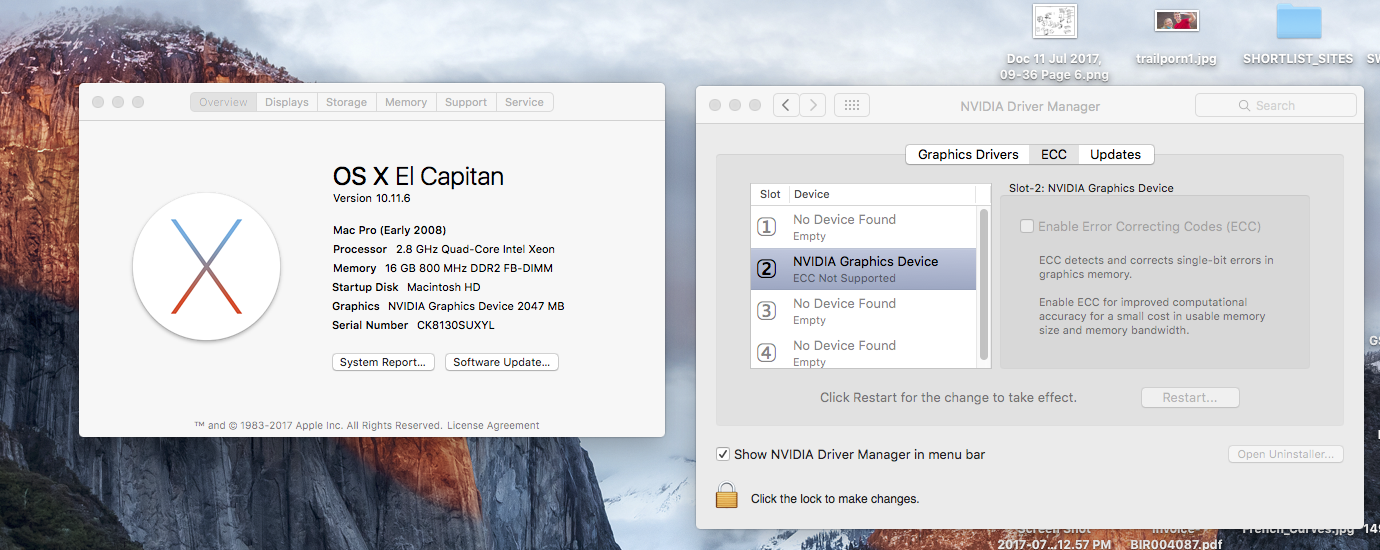Switch to the ECC tab
Screen dimensions: 1380x550
pos(1054,154)
